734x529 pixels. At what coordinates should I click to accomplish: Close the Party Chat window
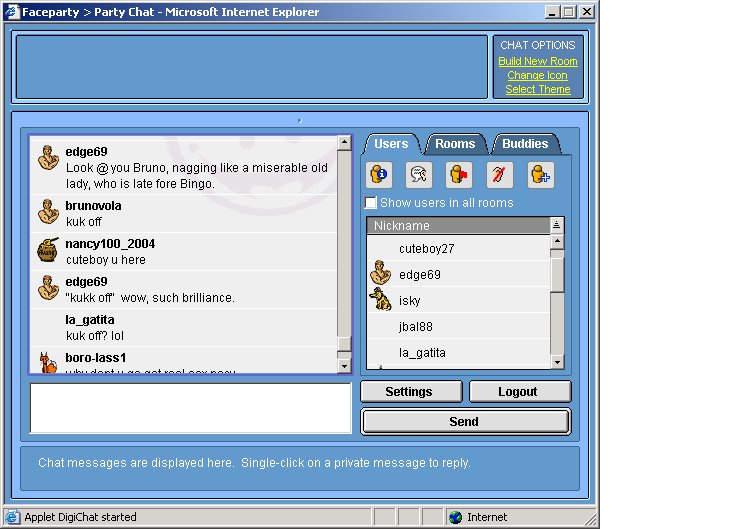[x=587, y=12]
